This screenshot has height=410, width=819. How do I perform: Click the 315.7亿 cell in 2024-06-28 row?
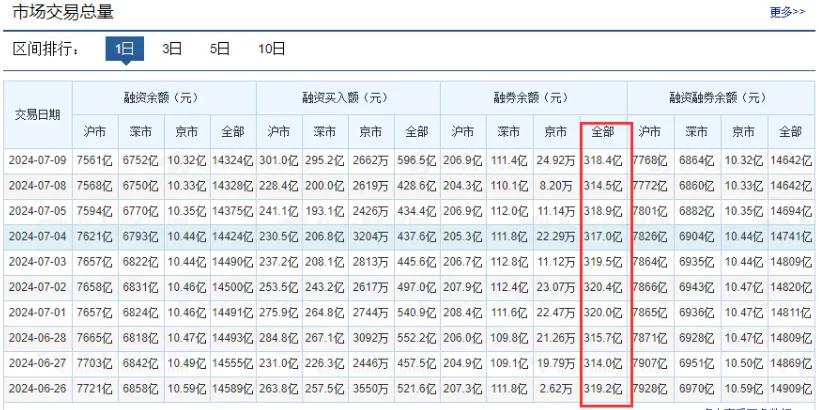tap(603, 338)
